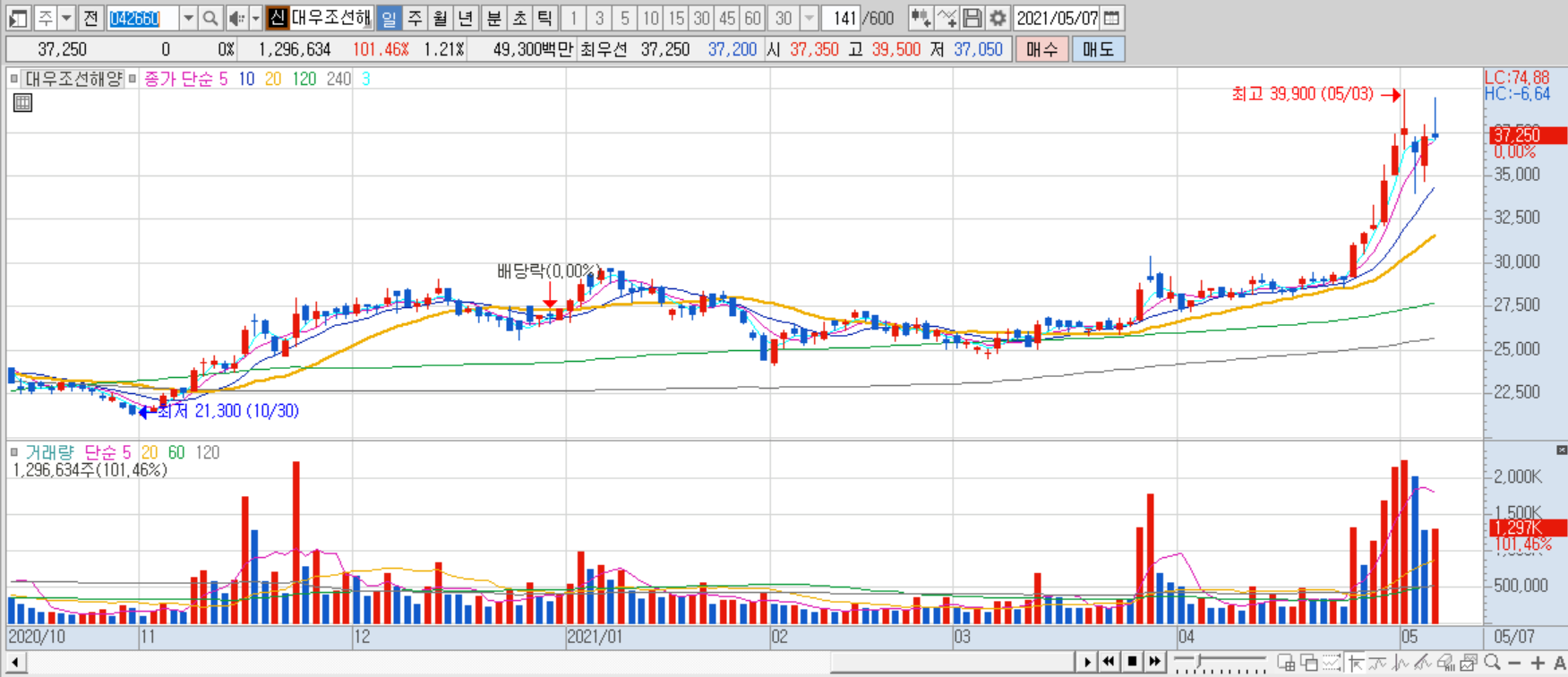Click second cascaded-window layout icon
Screen dimensions: 1568x677
1309,663
